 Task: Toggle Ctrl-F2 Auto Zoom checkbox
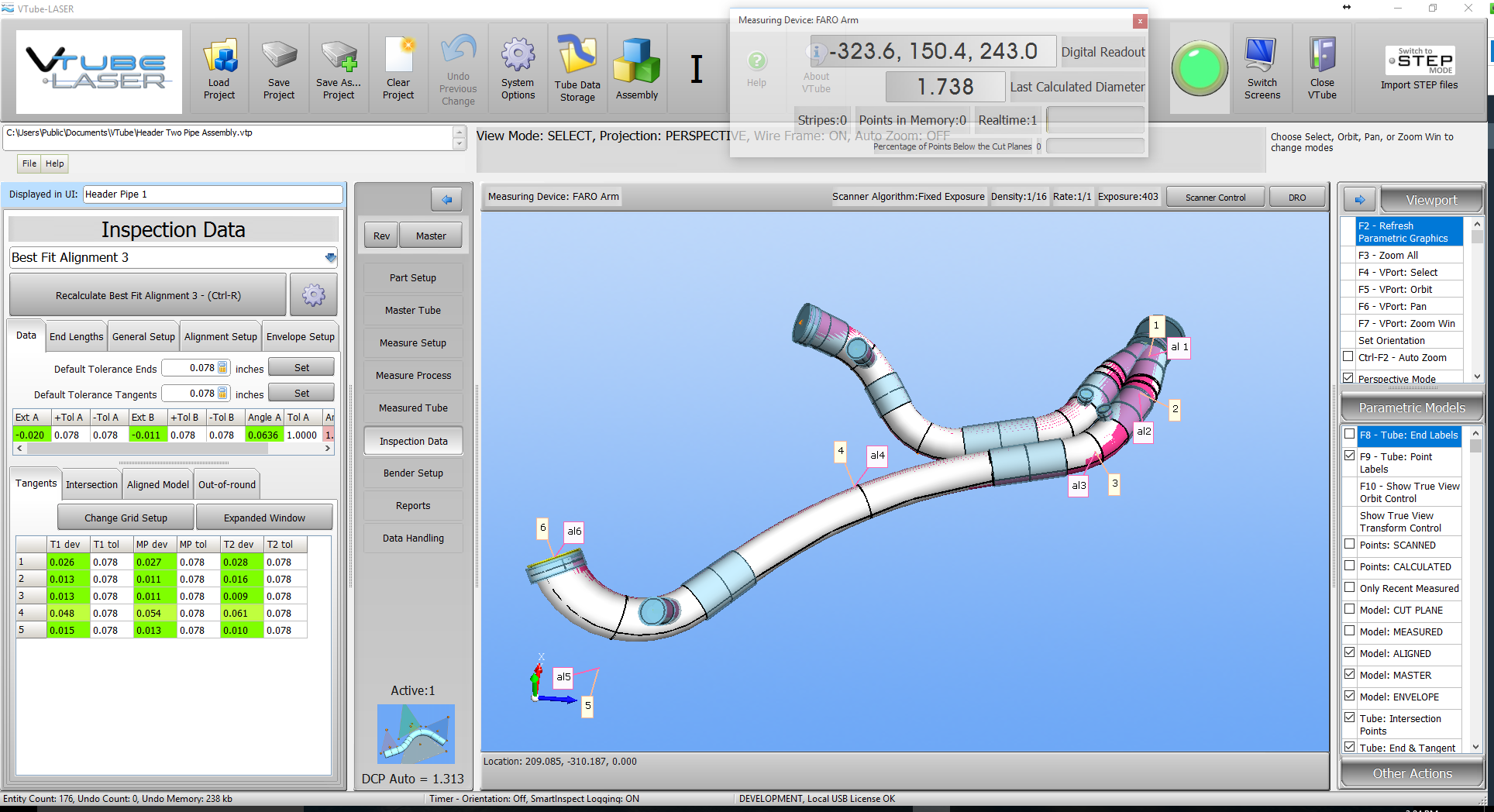click(x=1349, y=357)
